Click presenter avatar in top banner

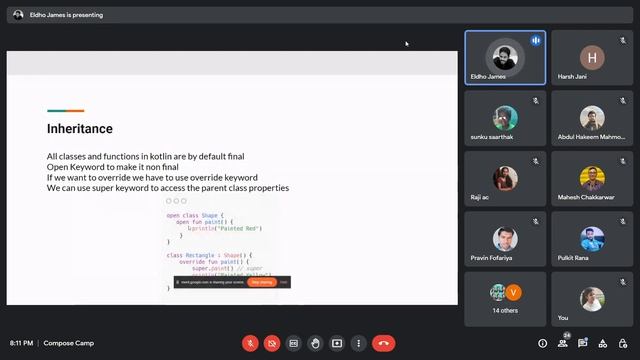click(x=18, y=15)
